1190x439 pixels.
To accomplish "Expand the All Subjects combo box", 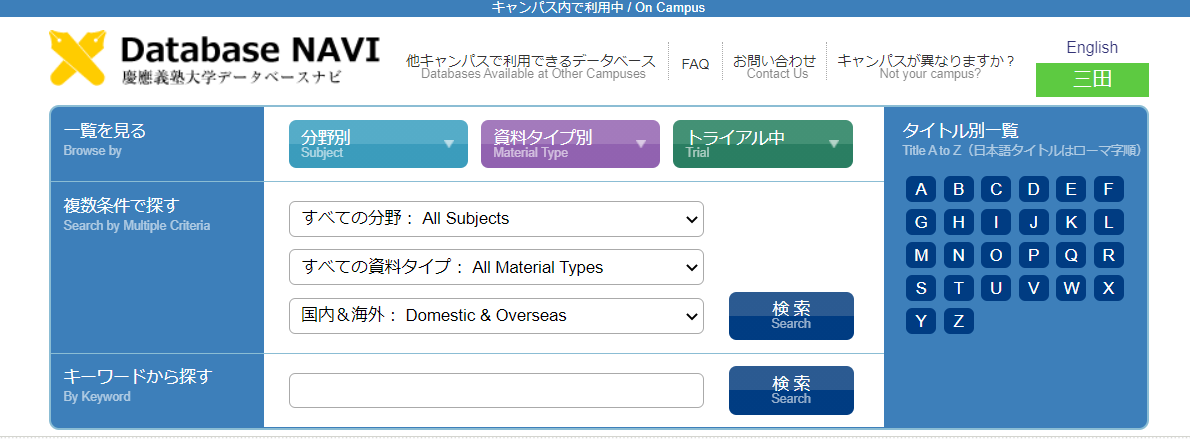I will 496,219.
